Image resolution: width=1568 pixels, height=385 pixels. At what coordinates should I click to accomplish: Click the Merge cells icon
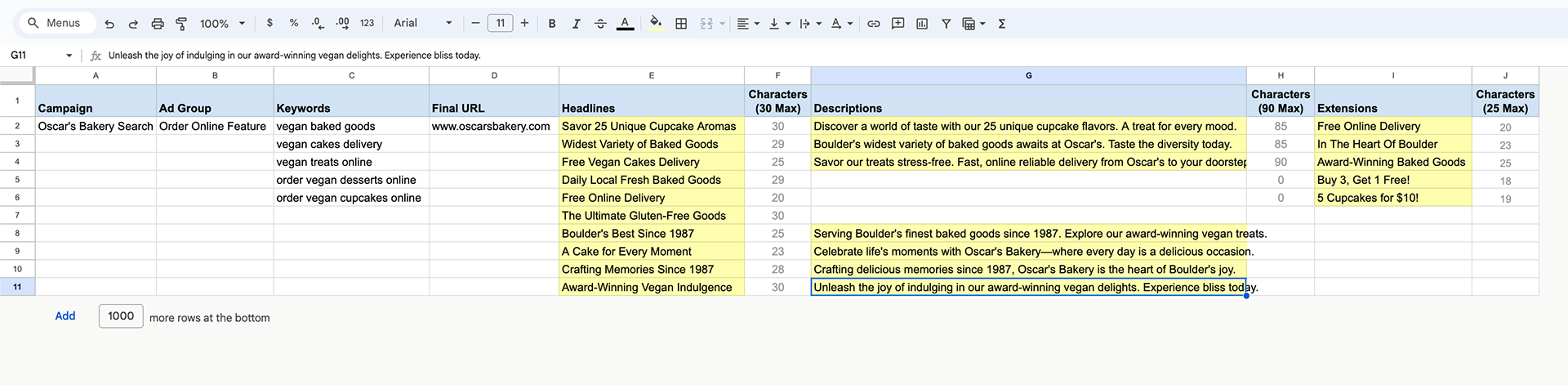tap(706, 24)
